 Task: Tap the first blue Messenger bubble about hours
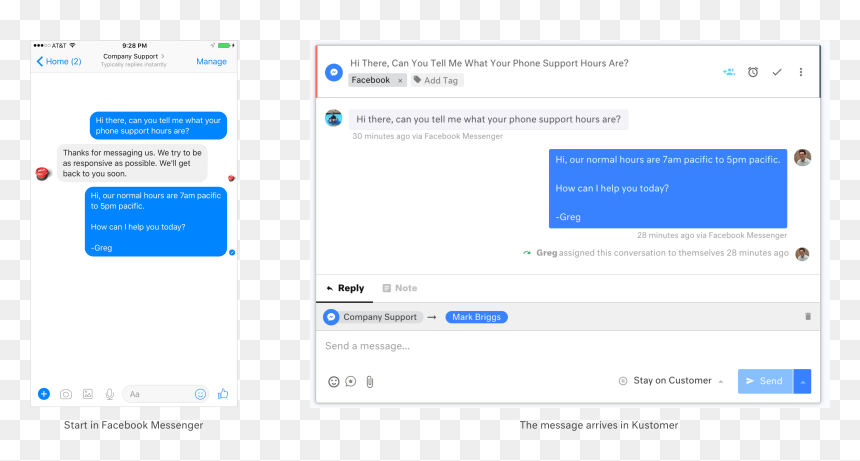(158, 126)
